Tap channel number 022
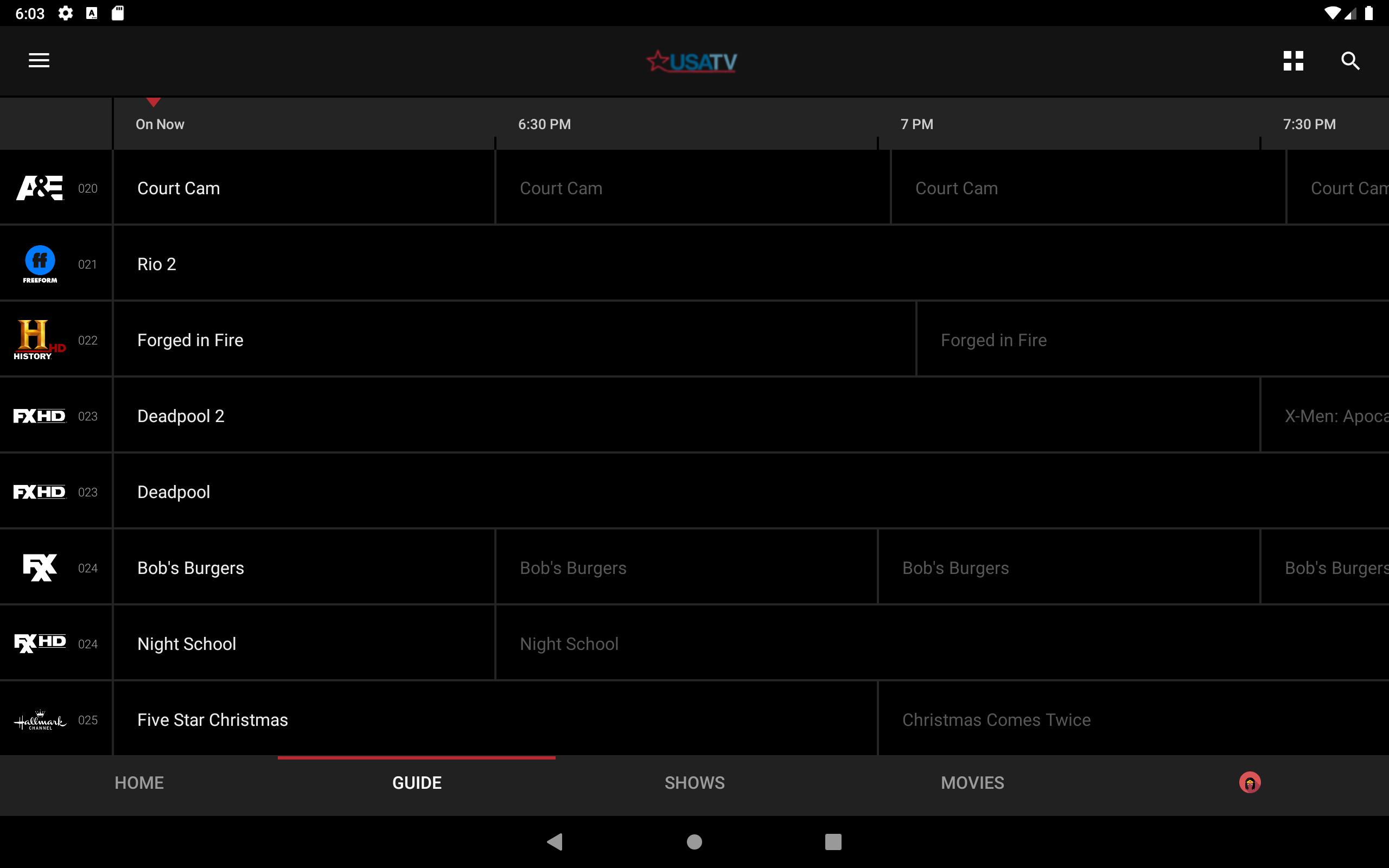Image resolution: width=1389 pixels, height=868 pixels. pyautogui.click(x=88, y=340)
